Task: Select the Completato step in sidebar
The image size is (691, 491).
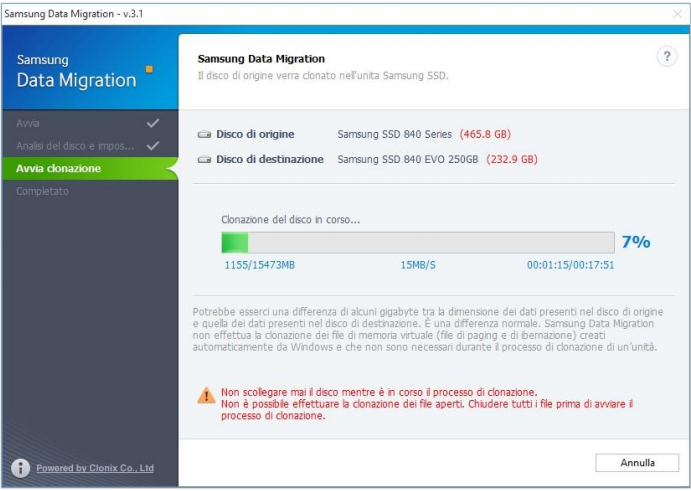Action: click(x=90, y=191)
